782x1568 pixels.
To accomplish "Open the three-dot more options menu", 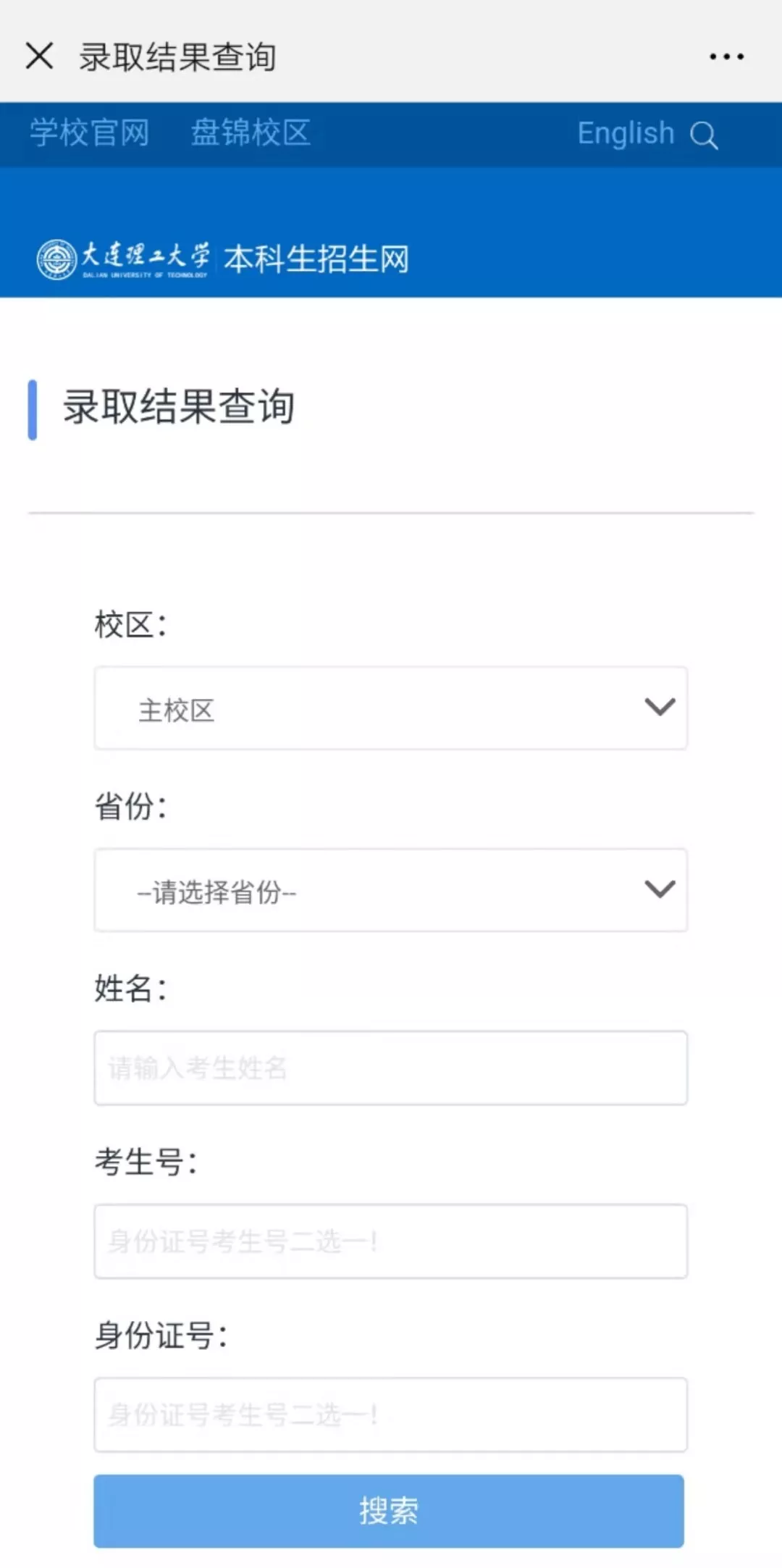I will 726,56.
